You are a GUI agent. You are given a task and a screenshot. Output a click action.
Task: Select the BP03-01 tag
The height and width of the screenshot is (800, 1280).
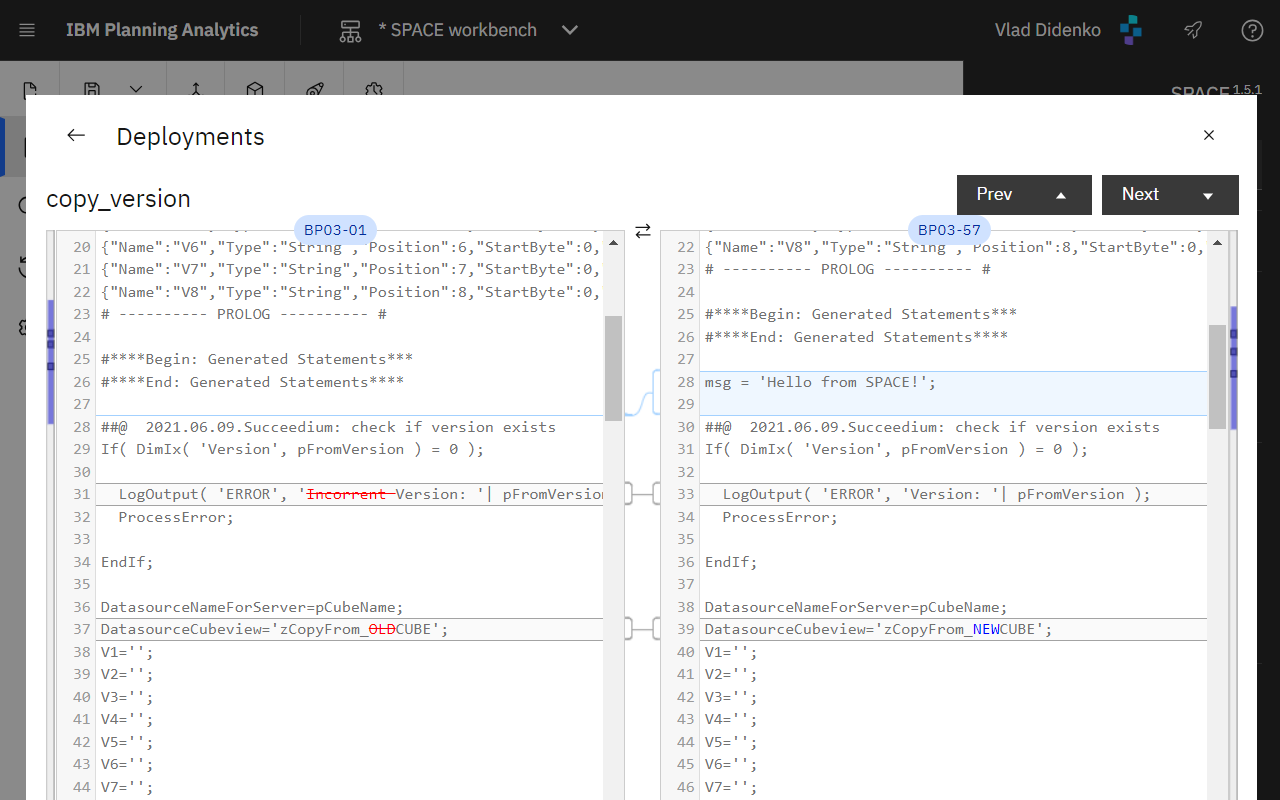(x=335, y=229)
